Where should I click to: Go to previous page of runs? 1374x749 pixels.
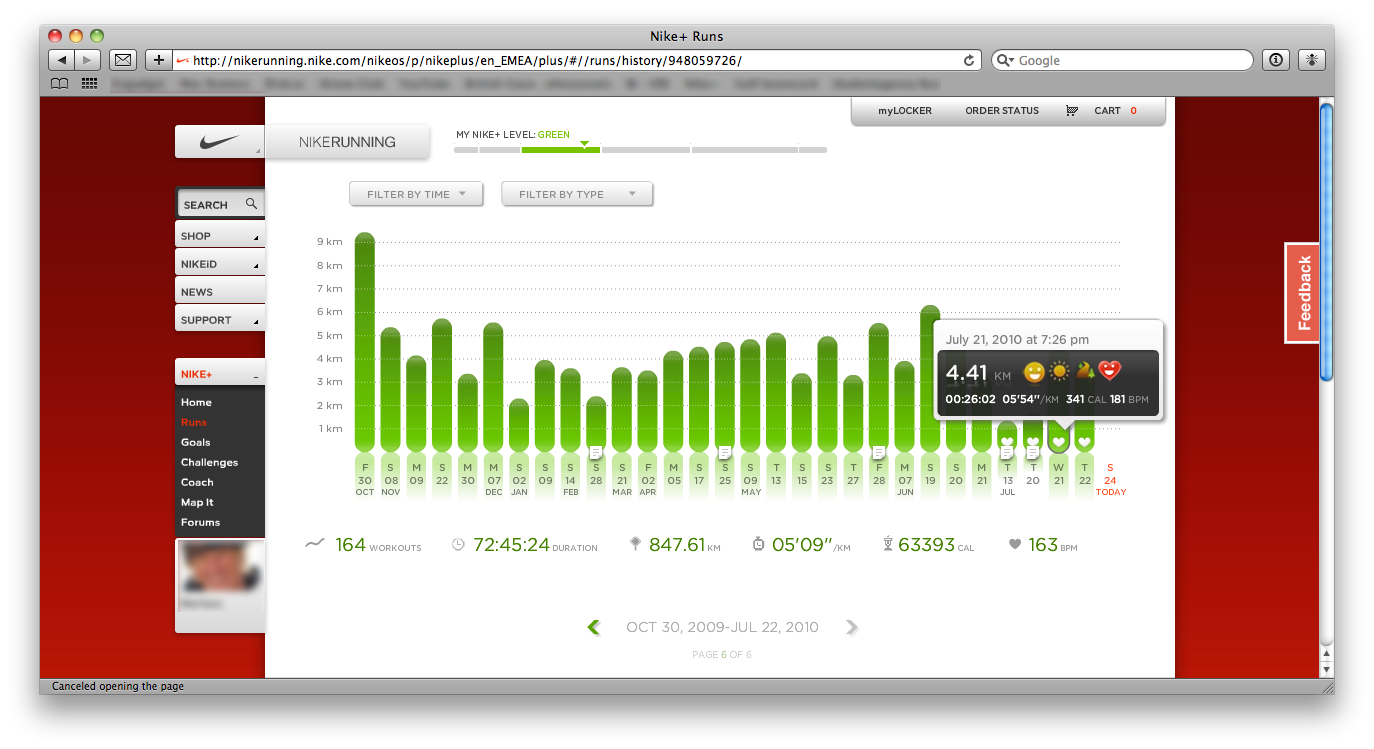coord(594,628)
